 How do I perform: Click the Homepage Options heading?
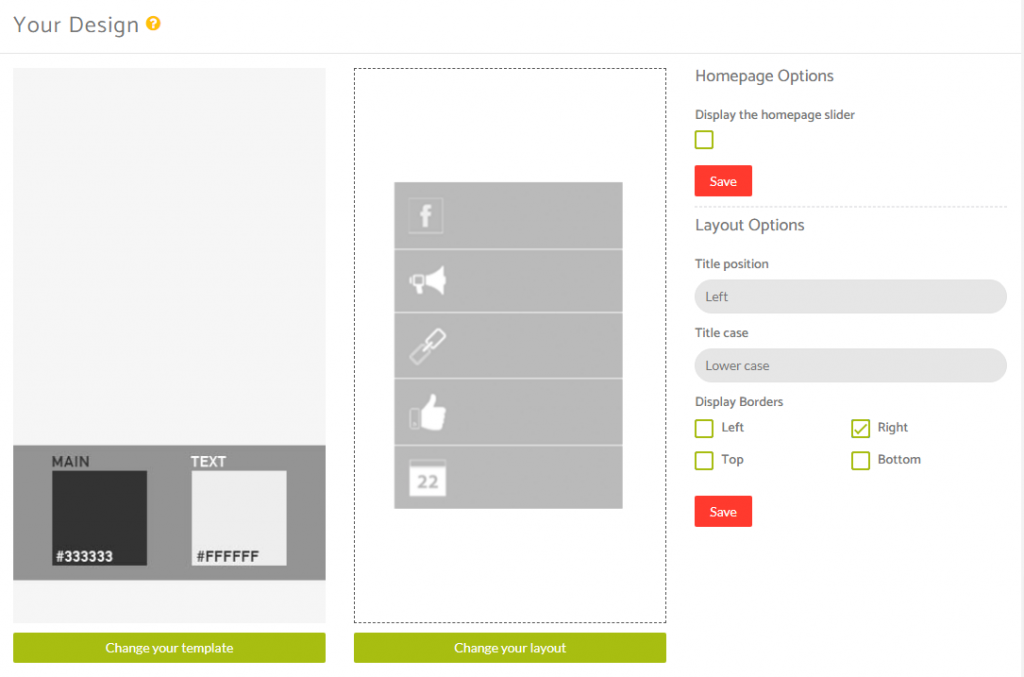point(764,76)
